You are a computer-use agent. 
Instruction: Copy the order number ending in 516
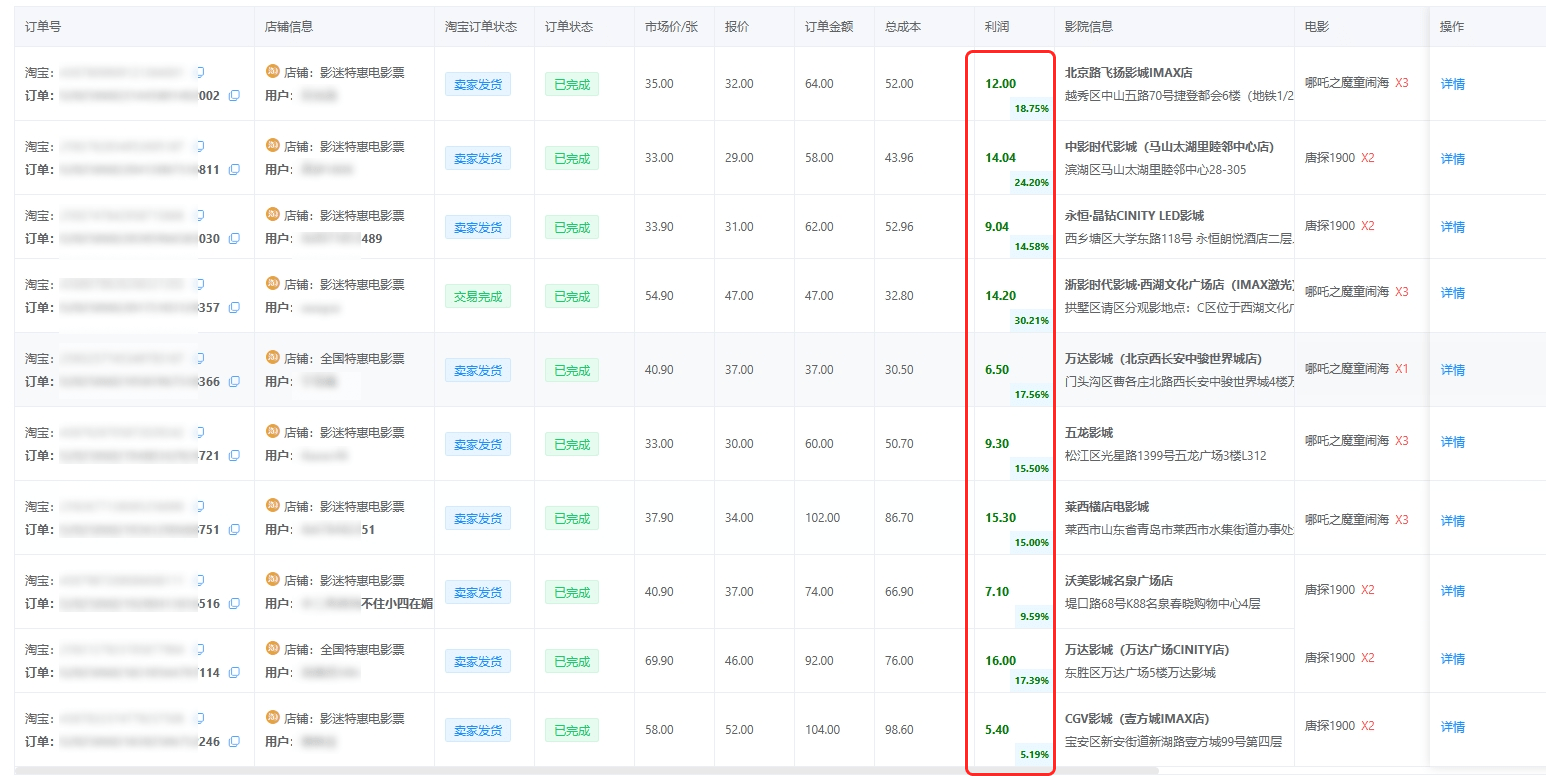(234, 604)
